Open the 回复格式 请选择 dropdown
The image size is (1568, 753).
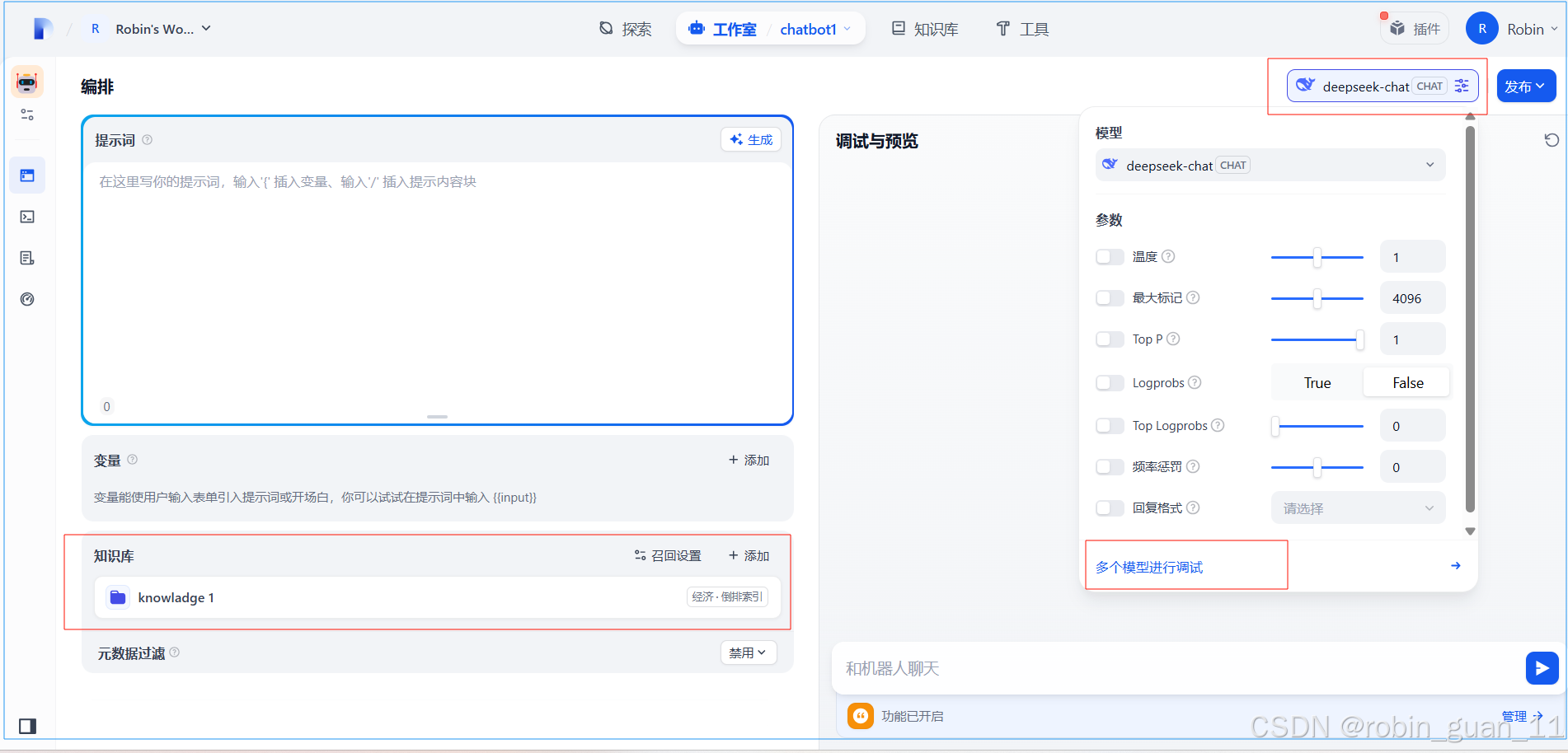(1357, 507)
